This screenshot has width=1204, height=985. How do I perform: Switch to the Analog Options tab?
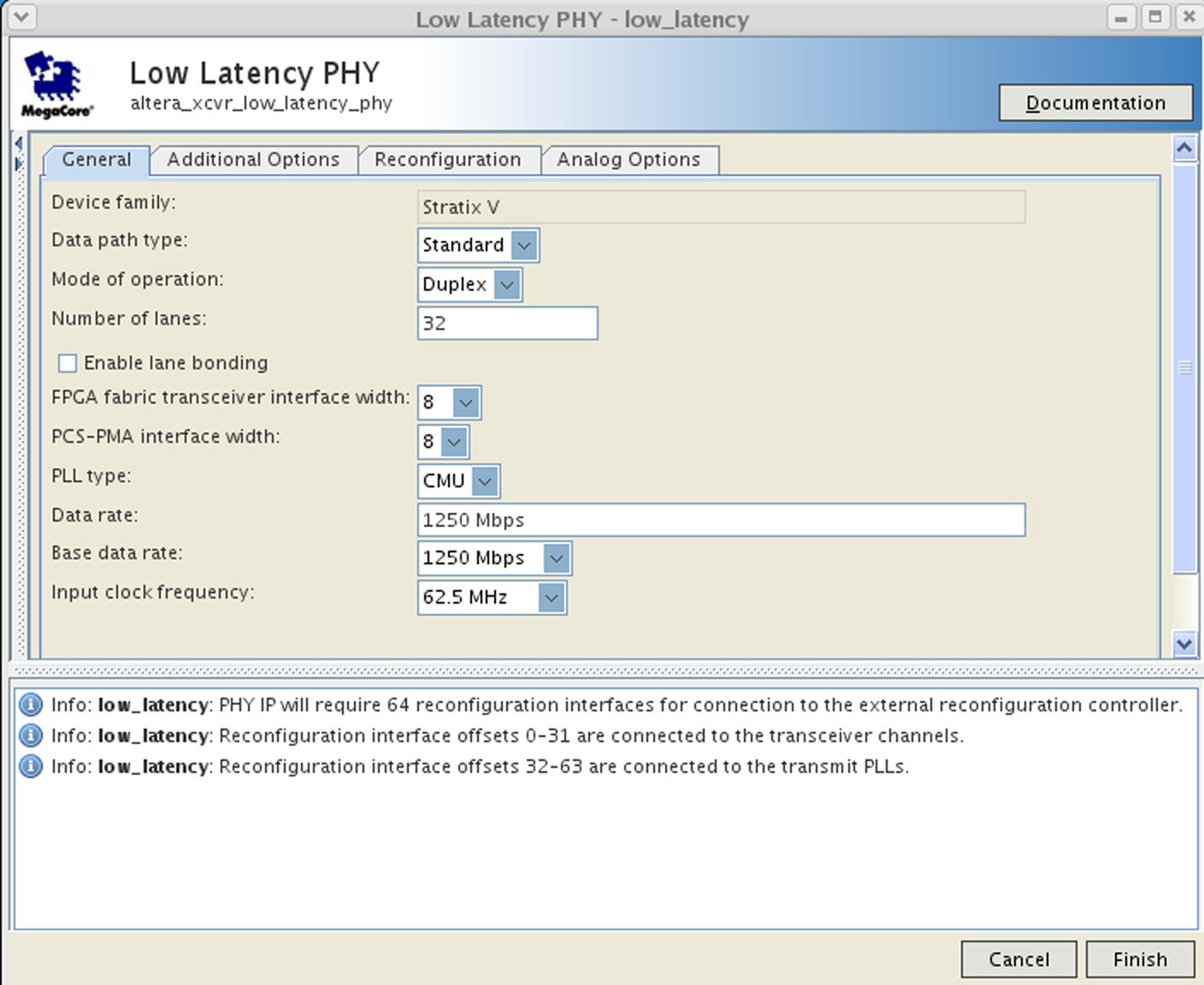click(x=629, y=160)
